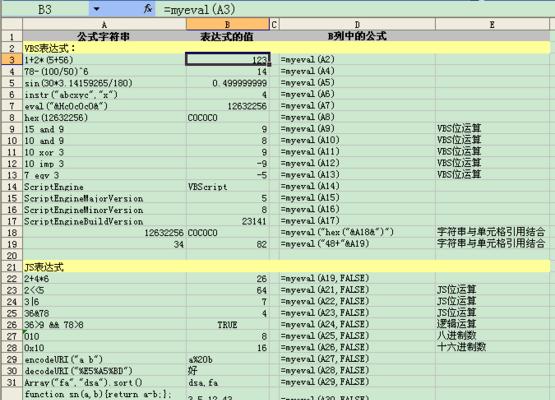Select column B header
Image resolution: width=555 pixels, height=400 pixels.
pyautogui.click(x=227, y=24)
